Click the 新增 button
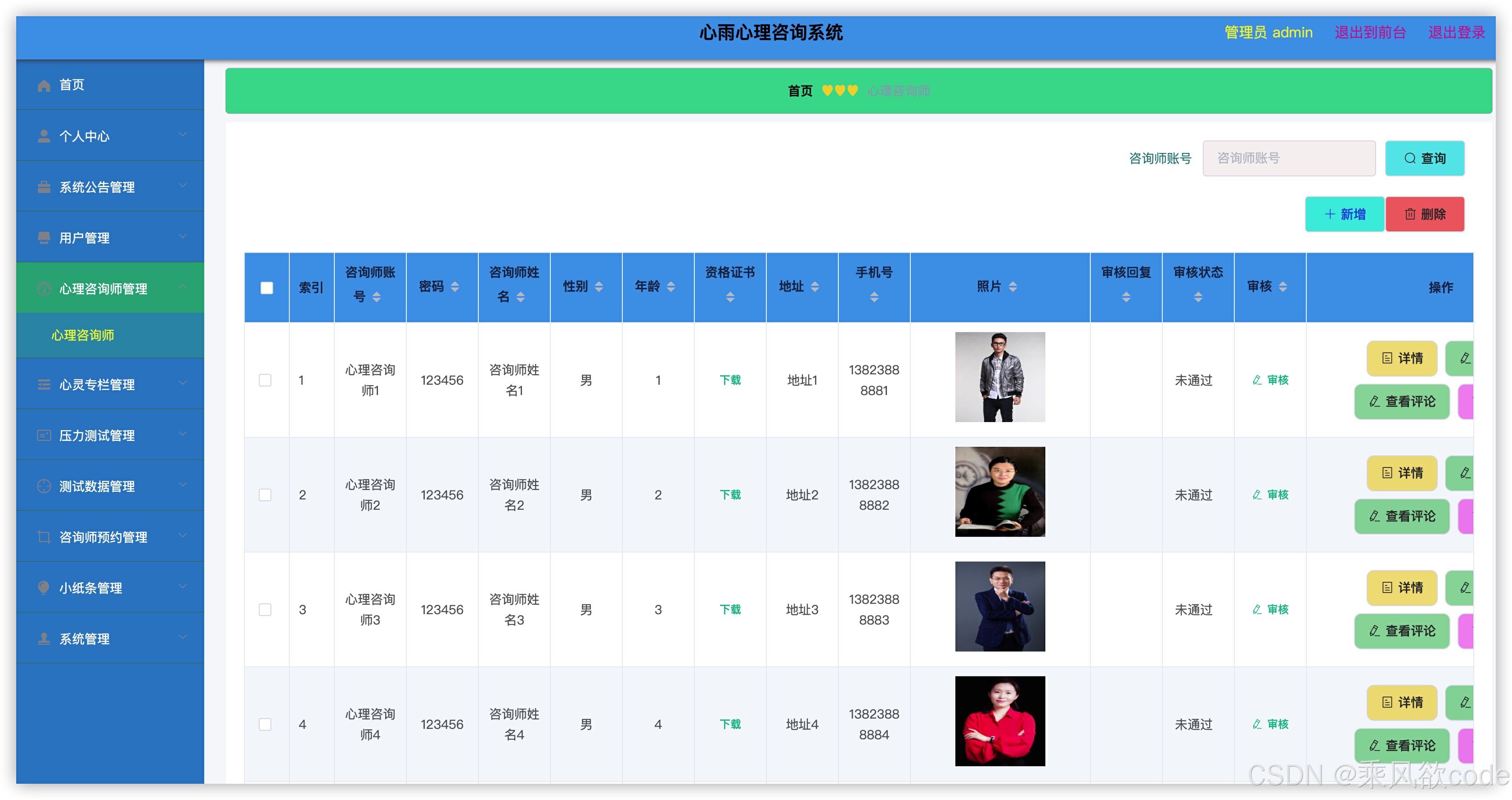 pyautogui.click(x=1344, y=214)
